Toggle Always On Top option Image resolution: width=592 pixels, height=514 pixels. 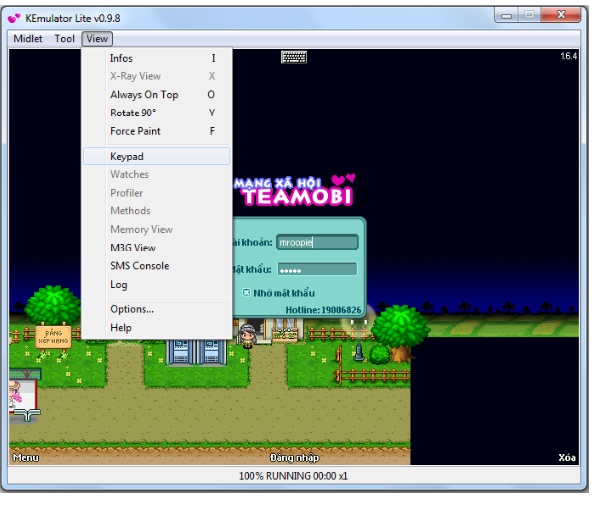pos(156,94)
